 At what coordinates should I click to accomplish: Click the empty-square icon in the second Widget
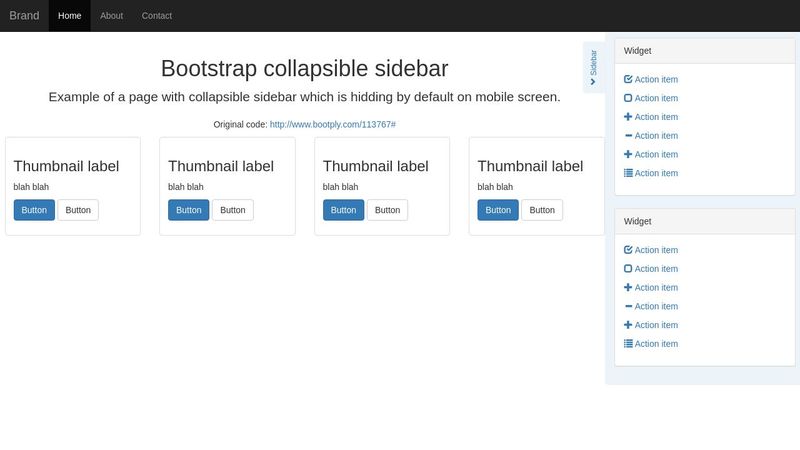[628, 269]
